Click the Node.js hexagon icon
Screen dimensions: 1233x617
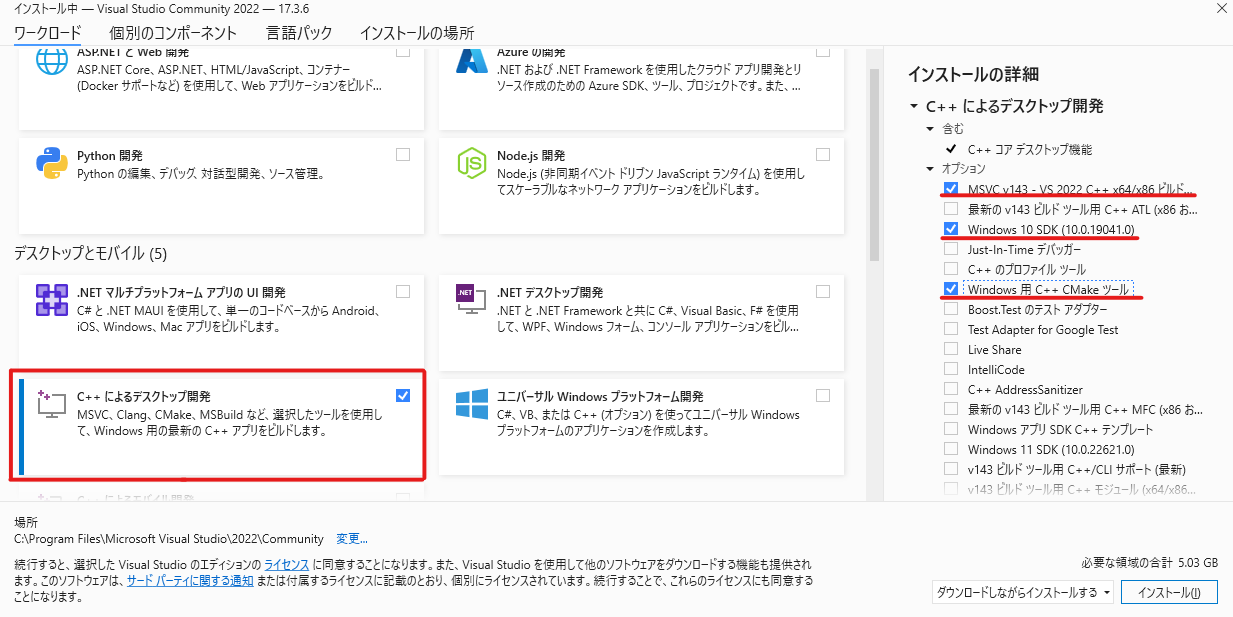[470, 165]
